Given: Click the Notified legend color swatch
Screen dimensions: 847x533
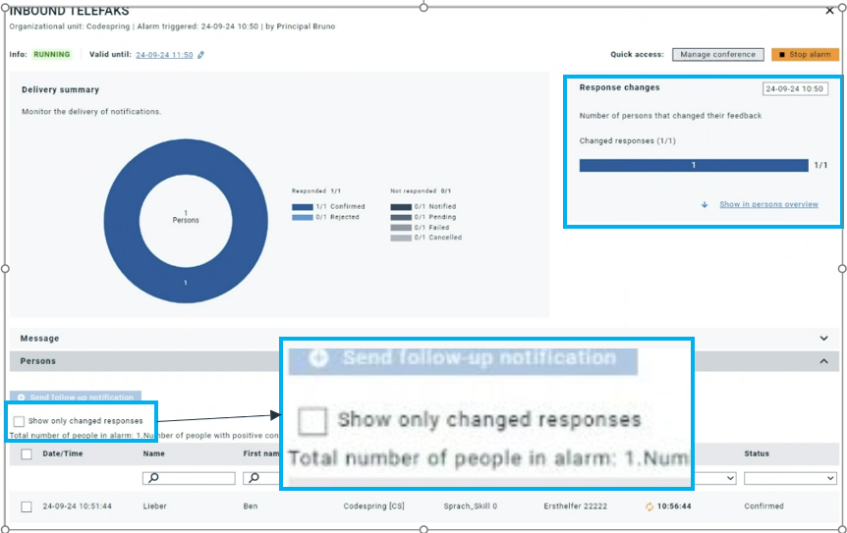Looking at the screenshot, I should 401,207.
